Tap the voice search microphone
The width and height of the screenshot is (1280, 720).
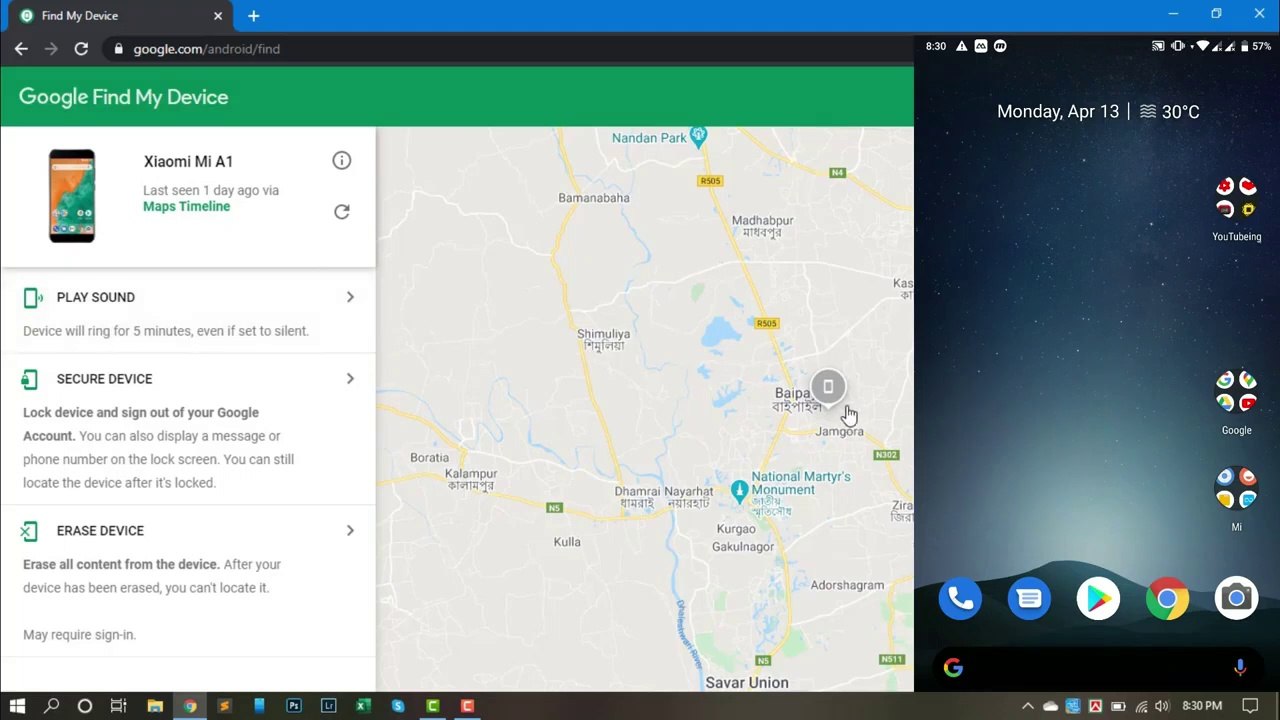pyautogui.click(x=1240, y=668)
